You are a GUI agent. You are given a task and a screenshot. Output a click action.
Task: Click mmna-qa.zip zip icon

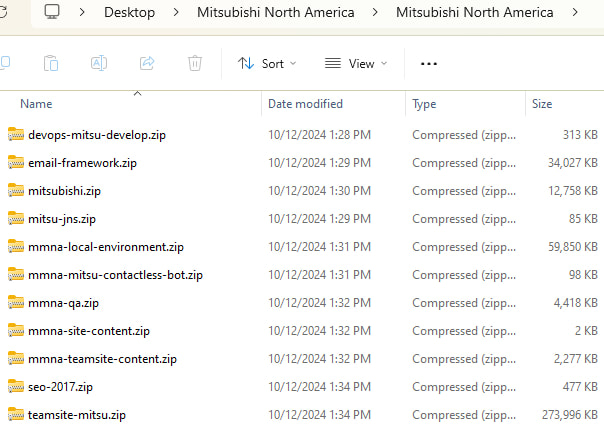[16, 303]
